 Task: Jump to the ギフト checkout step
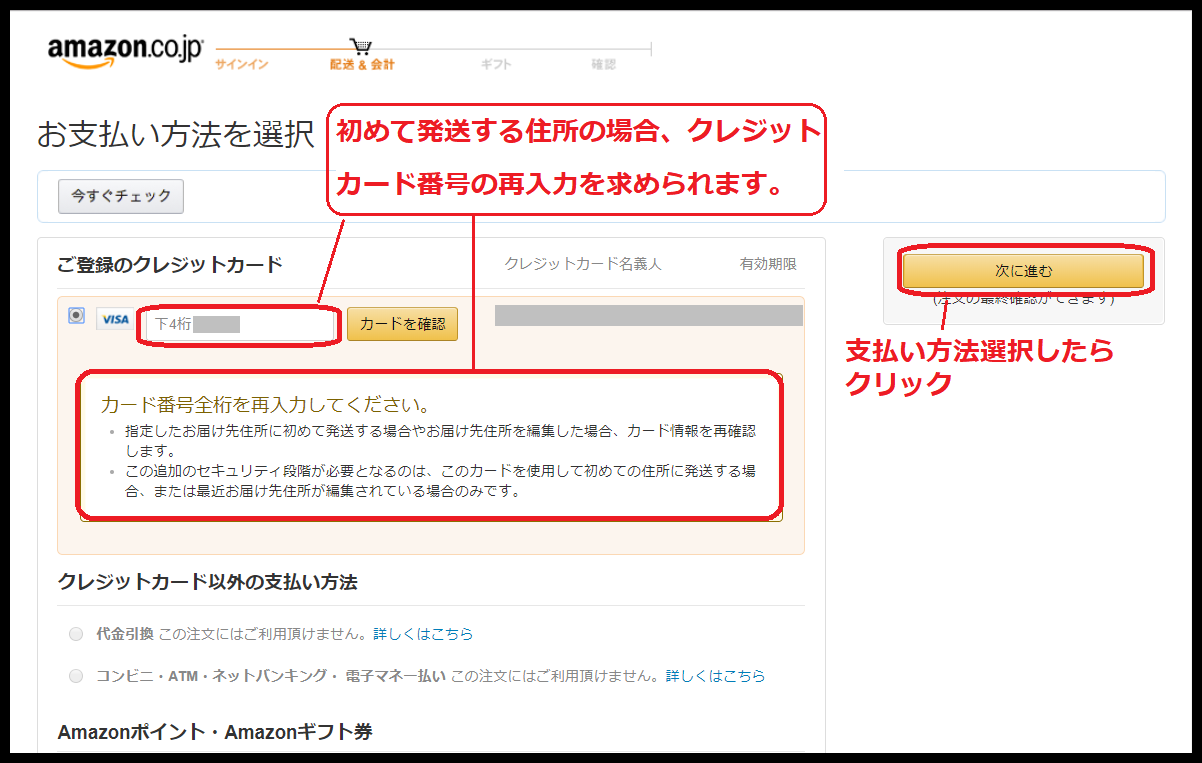tap(496, 65)
